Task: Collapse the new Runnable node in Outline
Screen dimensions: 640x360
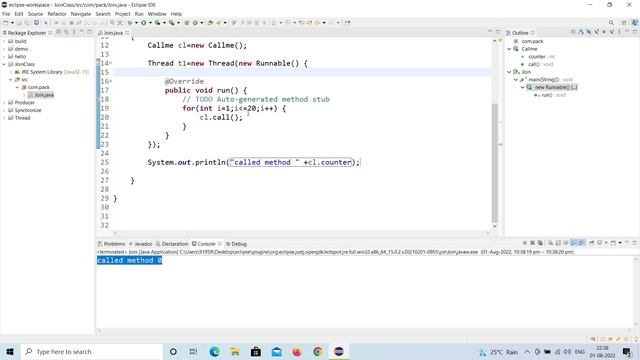Action: pyautogui.click(x=522, y=87)
